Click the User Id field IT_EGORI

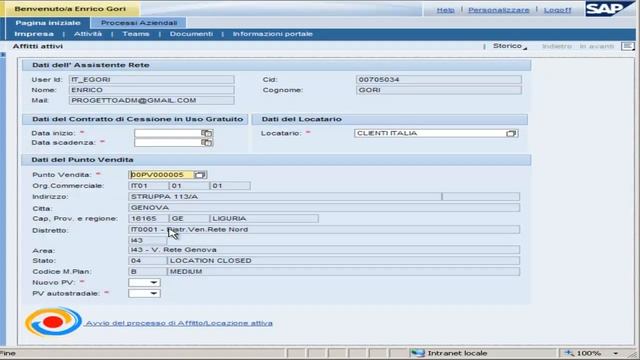pyautogui.click(x=151, y=80)
